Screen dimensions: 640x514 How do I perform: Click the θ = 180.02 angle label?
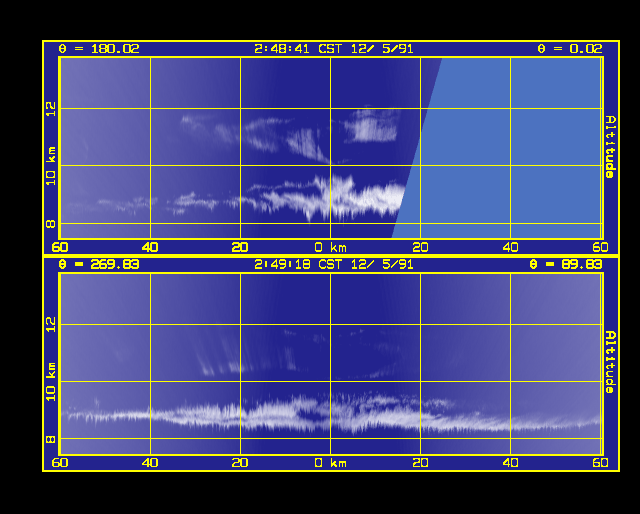pyautogui.click(x=99, y=49)
